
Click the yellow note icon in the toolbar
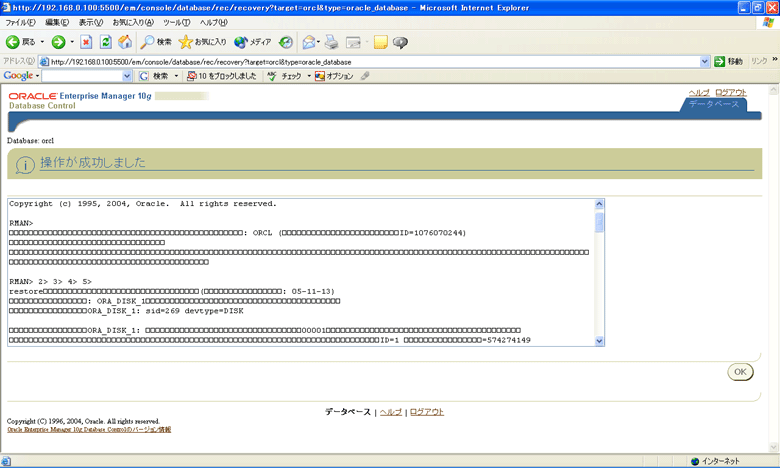click(x=381, y=42)
